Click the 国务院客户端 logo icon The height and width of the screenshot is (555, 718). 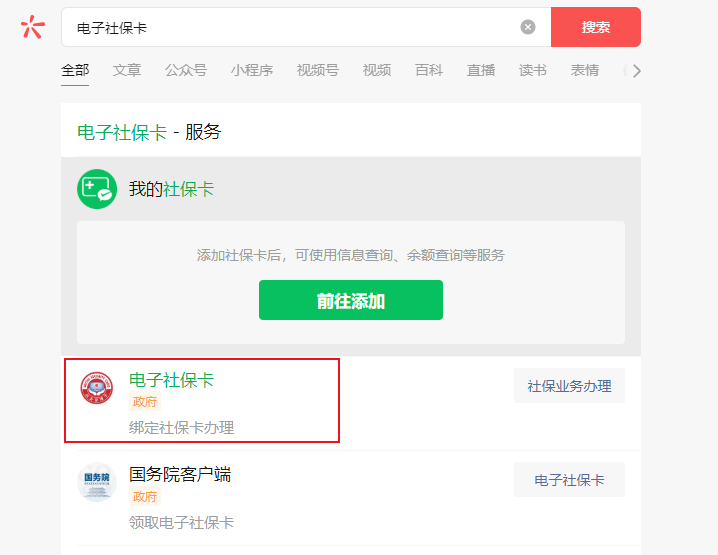coord(97,483)
